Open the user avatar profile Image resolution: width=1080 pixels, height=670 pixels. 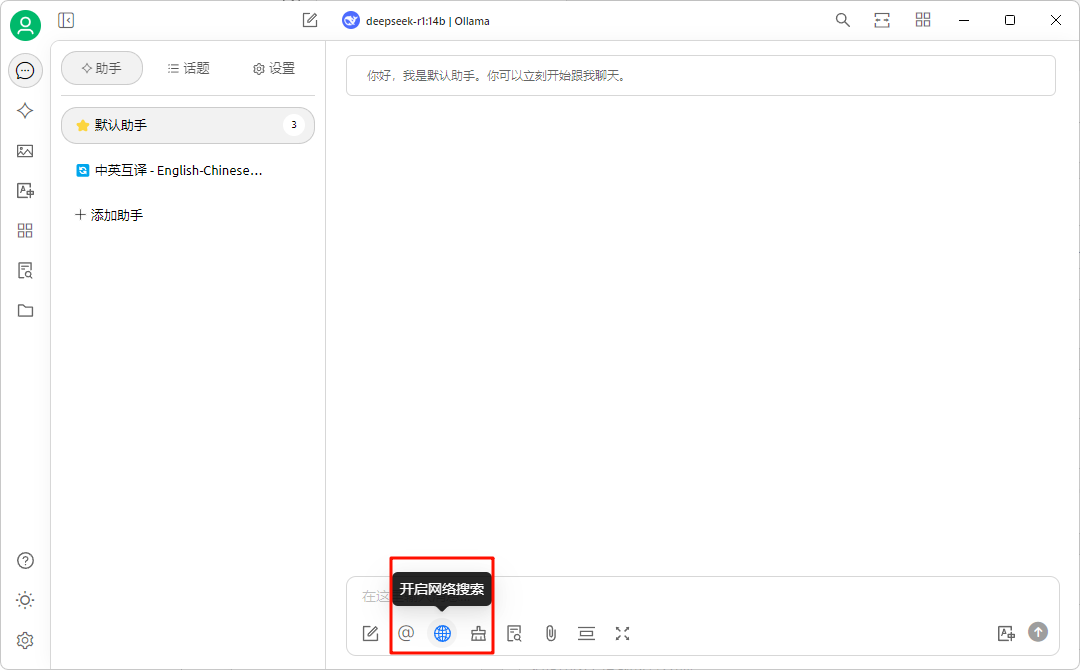coord(25,25)
